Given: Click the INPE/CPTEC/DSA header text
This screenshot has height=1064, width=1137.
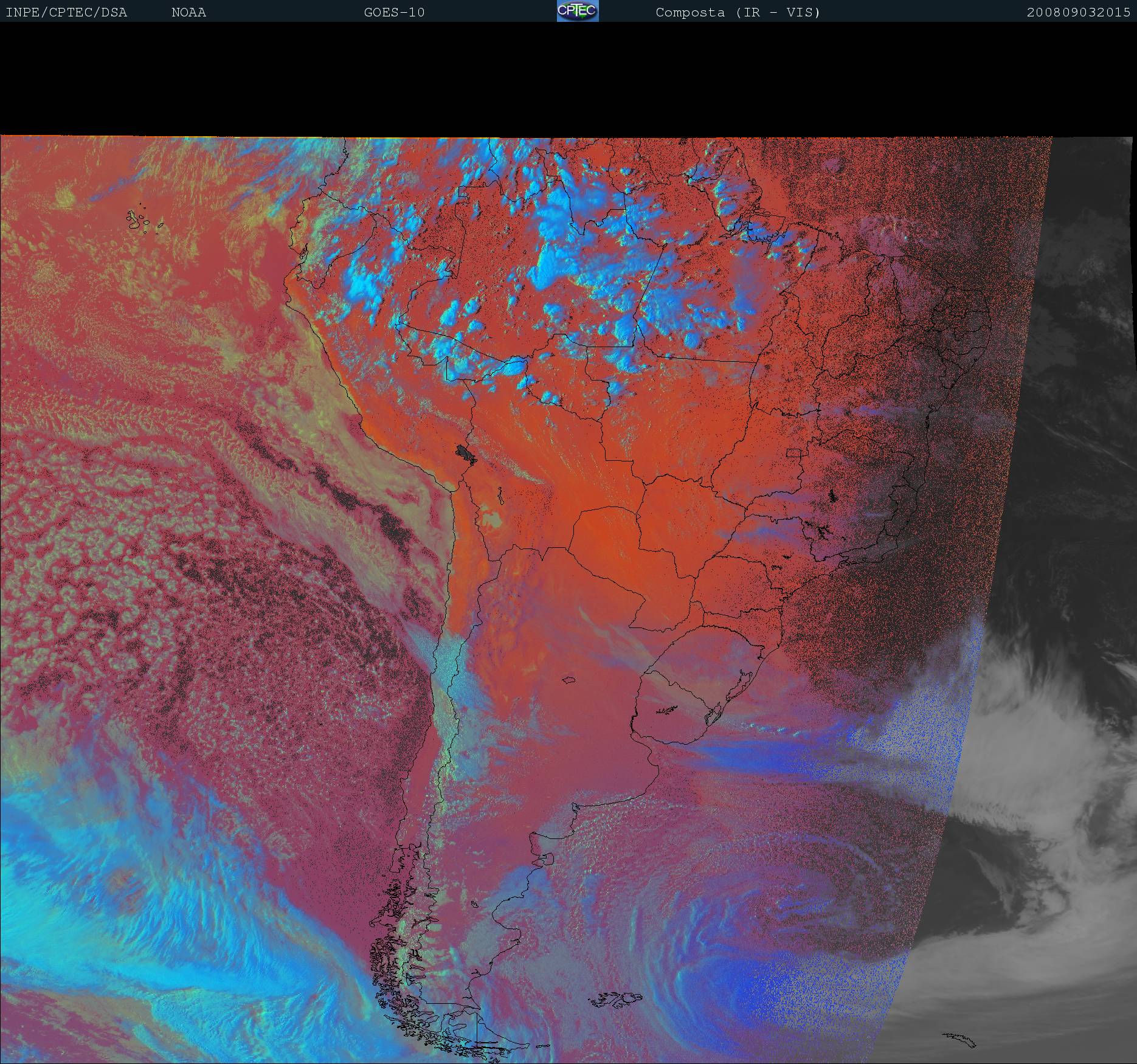Looking at the screenshot, I should point(66,12).
